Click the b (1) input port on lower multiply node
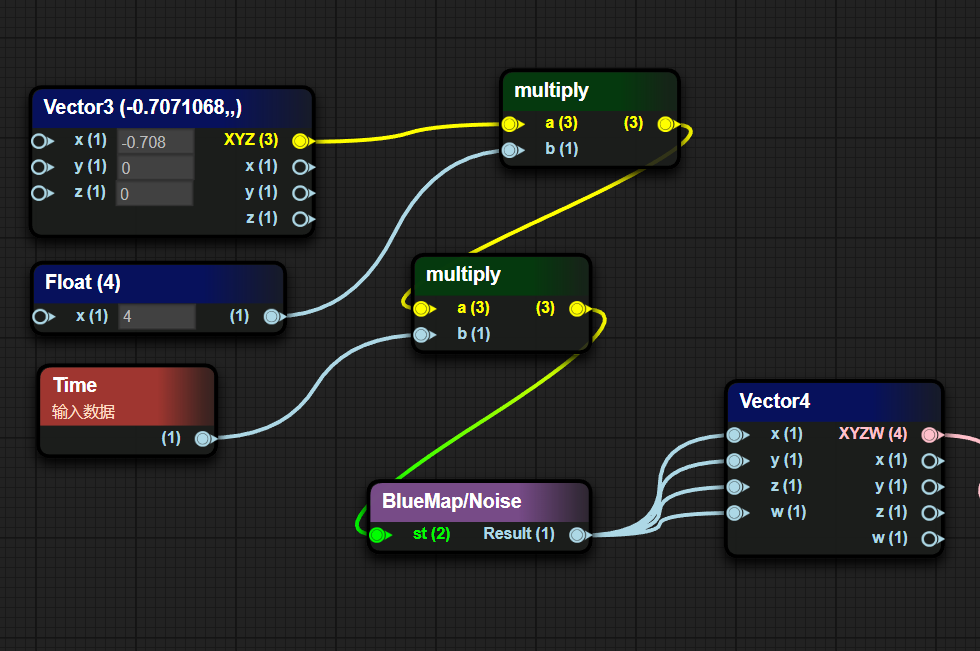The height and width of the screenshot is (651, 980). click(x=422, y=334)
